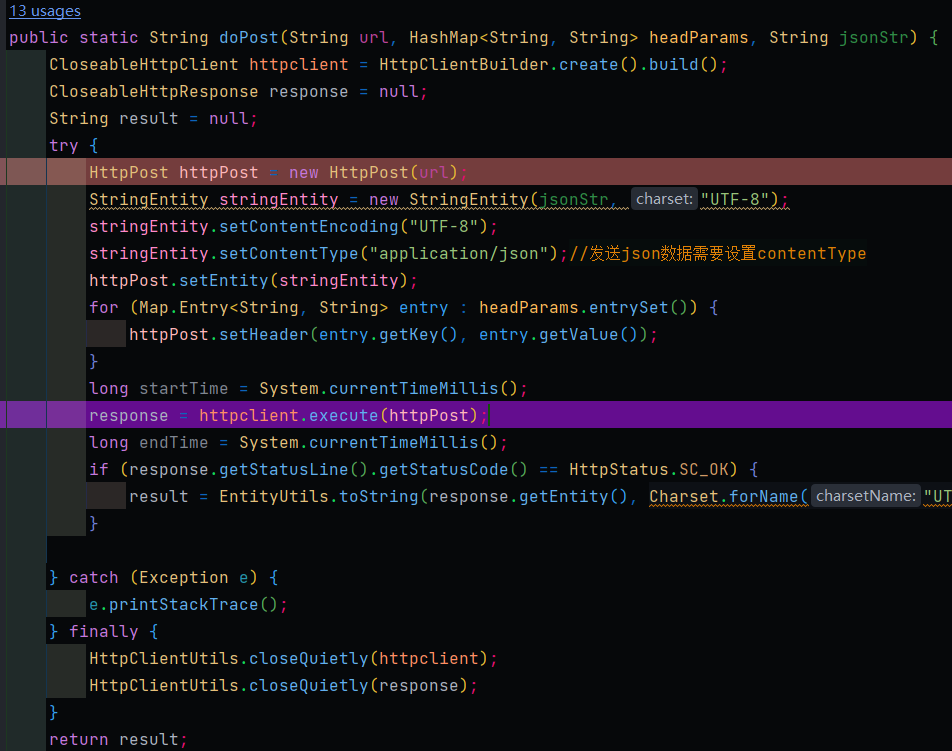Toggle a breakpoint beside httpclient.execute line
The width and height of the screenshot is (952, 751).
point(25,414)
